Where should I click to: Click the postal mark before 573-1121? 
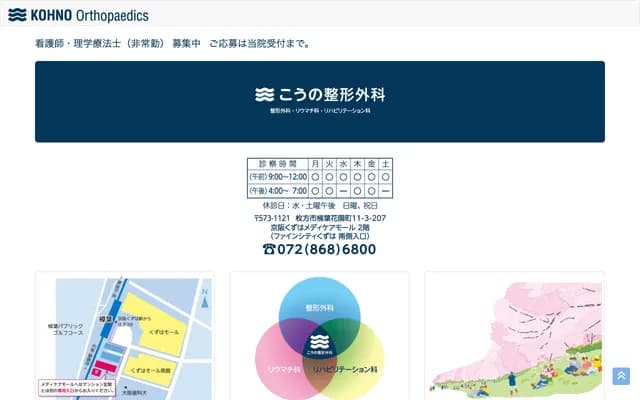pos(257,218)
